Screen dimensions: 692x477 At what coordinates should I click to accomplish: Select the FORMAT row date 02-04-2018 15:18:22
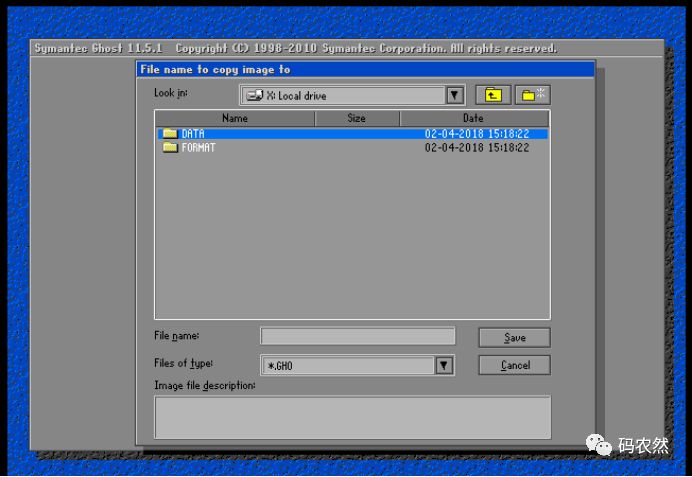pos(477,147)
